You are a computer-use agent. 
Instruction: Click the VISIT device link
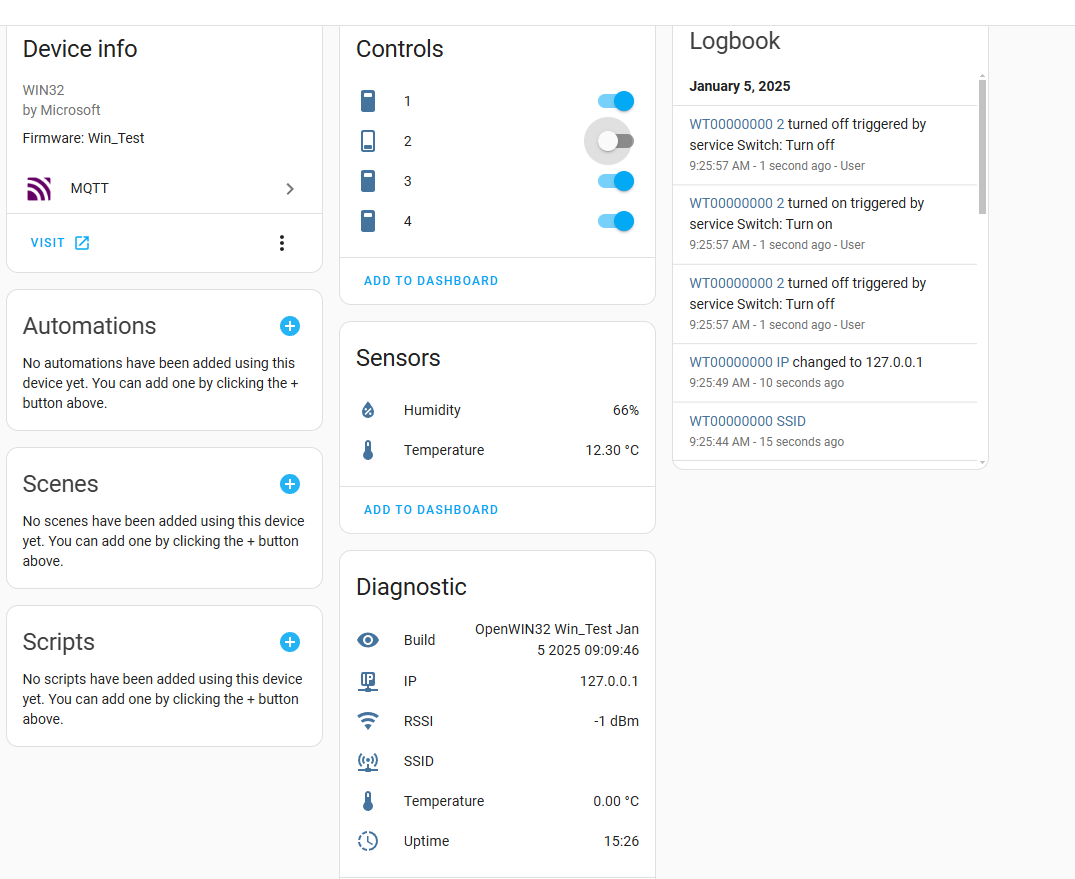click(x=60, y=243)
